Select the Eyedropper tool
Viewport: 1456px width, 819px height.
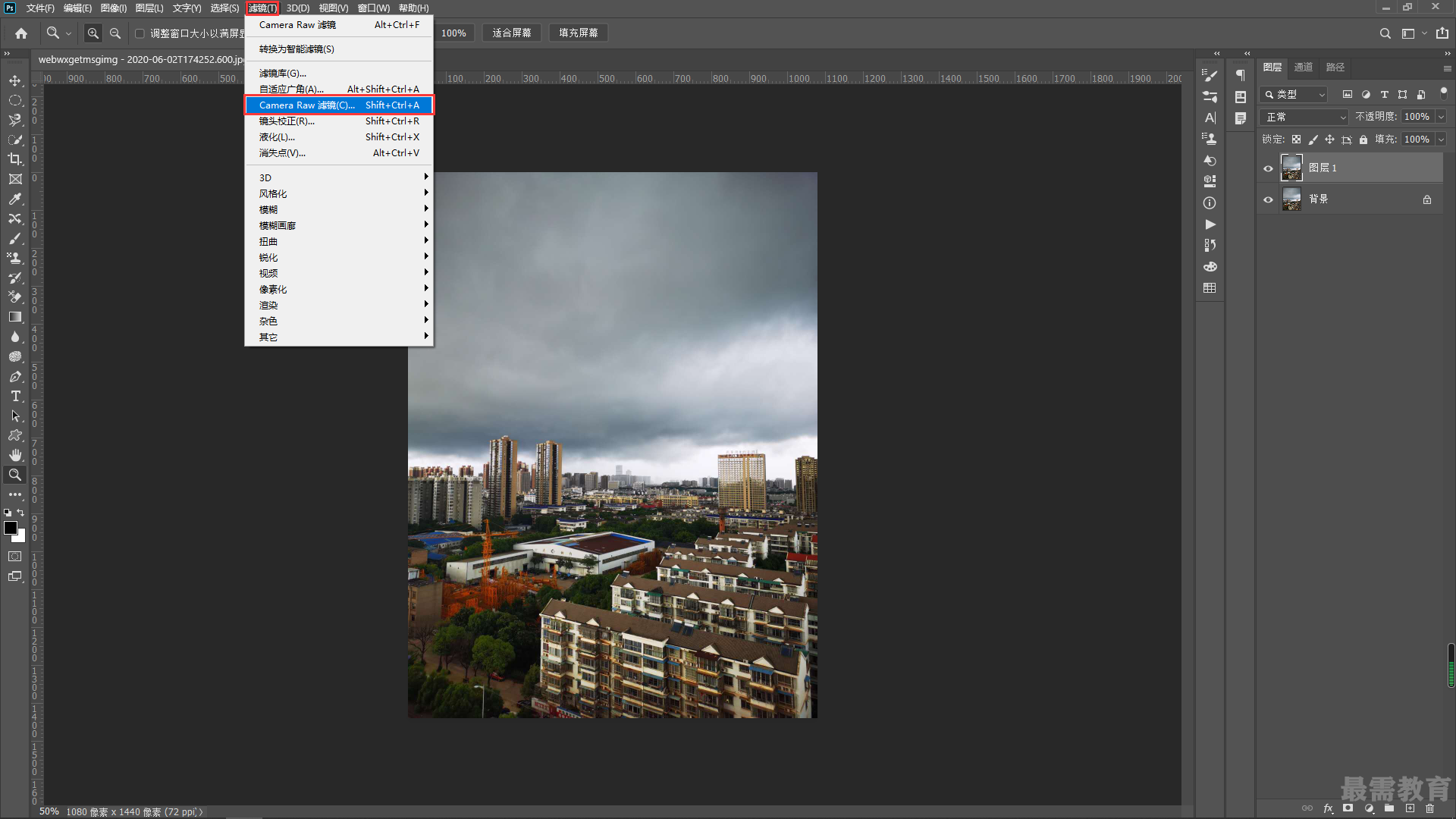pos(15,199)
